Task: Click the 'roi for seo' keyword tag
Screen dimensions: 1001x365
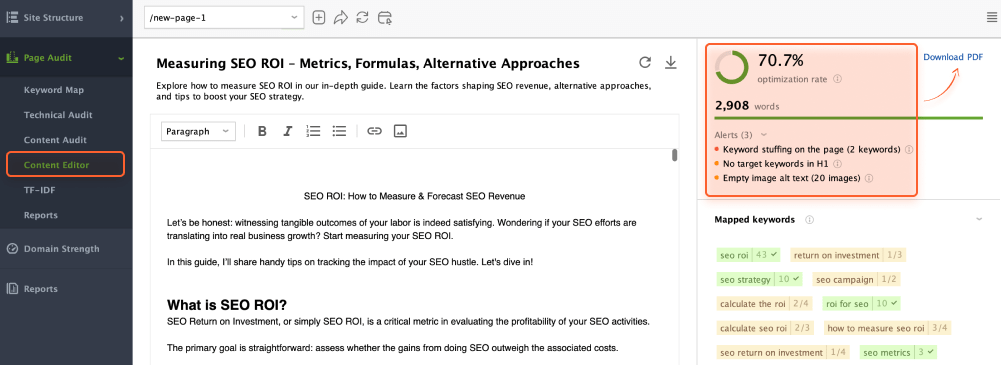Action: pos(861,304)
